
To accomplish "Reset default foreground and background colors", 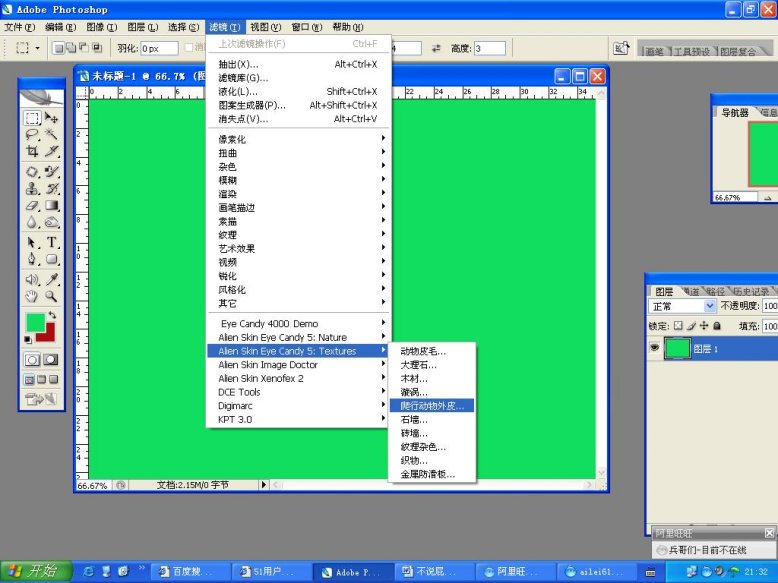I will point(28,339).
